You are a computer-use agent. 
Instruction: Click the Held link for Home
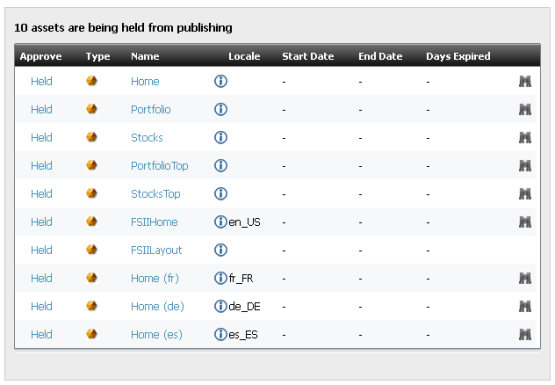(x=41, y=81)
